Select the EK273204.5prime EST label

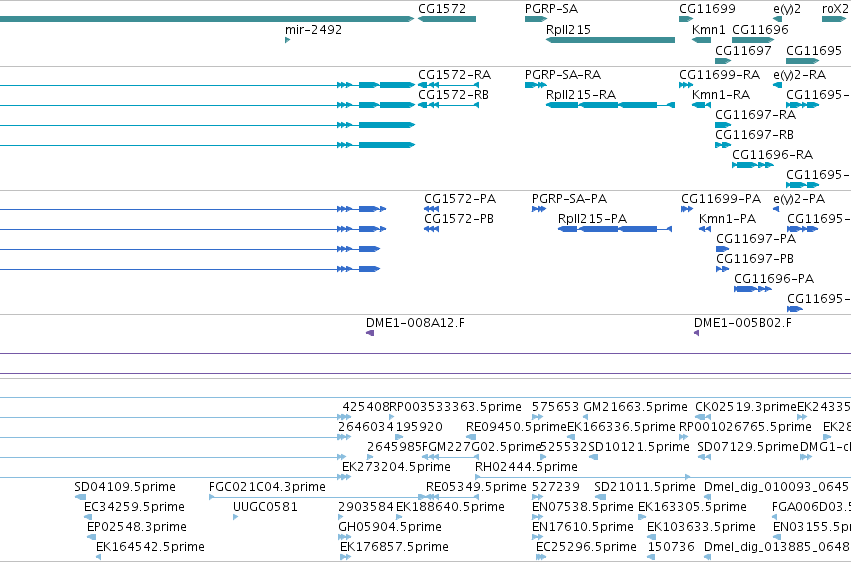396,467
